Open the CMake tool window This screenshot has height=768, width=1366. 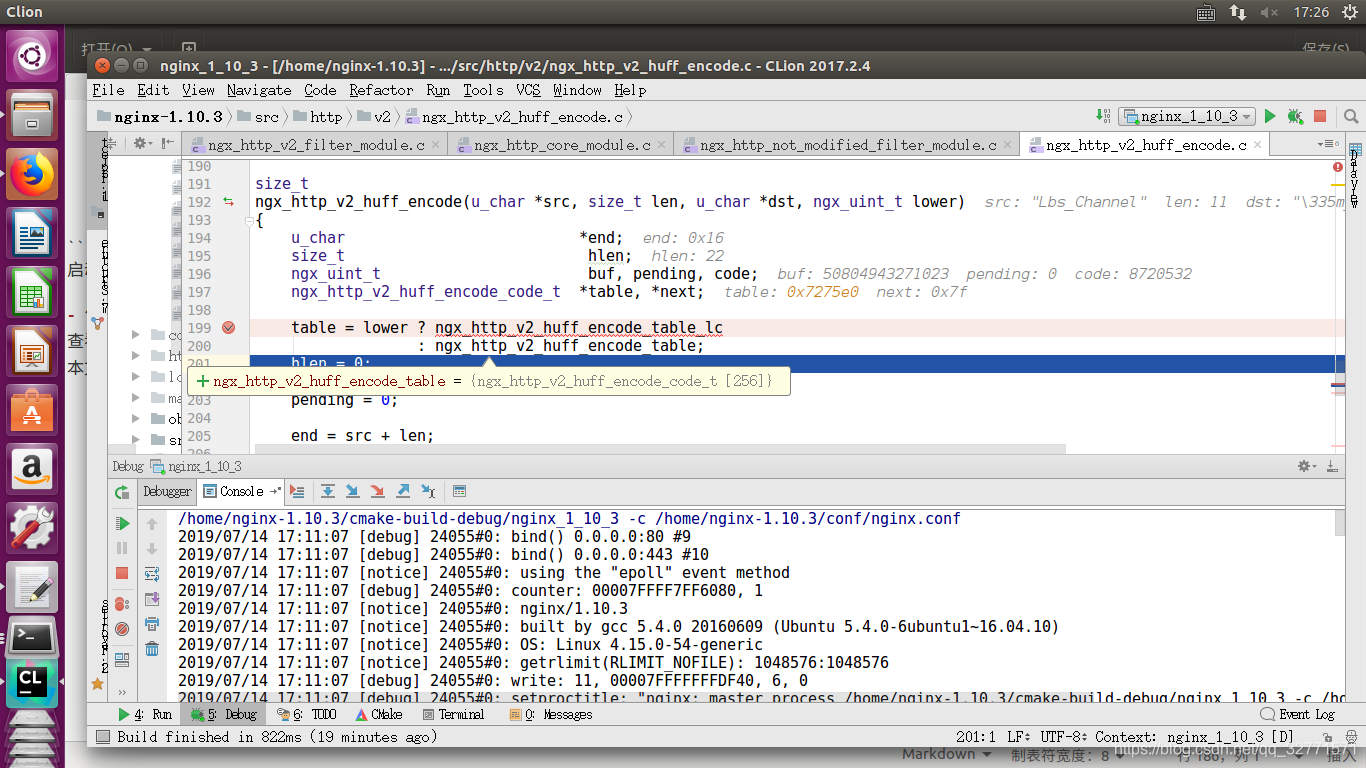[x=379, y=715]
